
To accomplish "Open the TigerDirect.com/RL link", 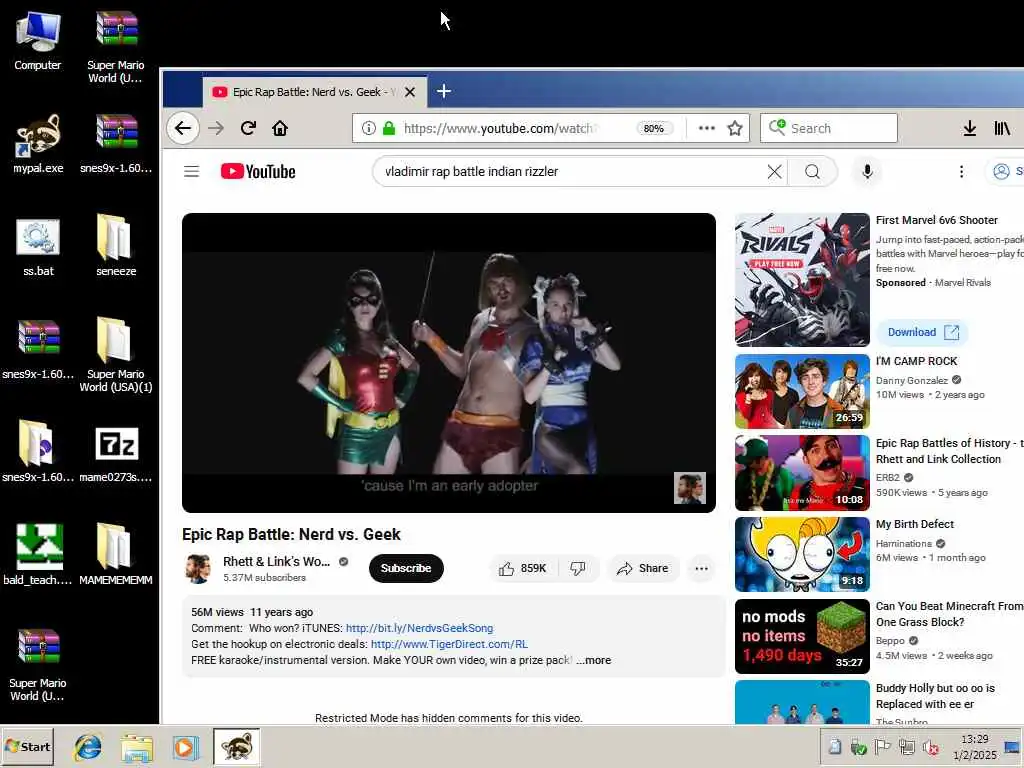I will pos(449,644).
